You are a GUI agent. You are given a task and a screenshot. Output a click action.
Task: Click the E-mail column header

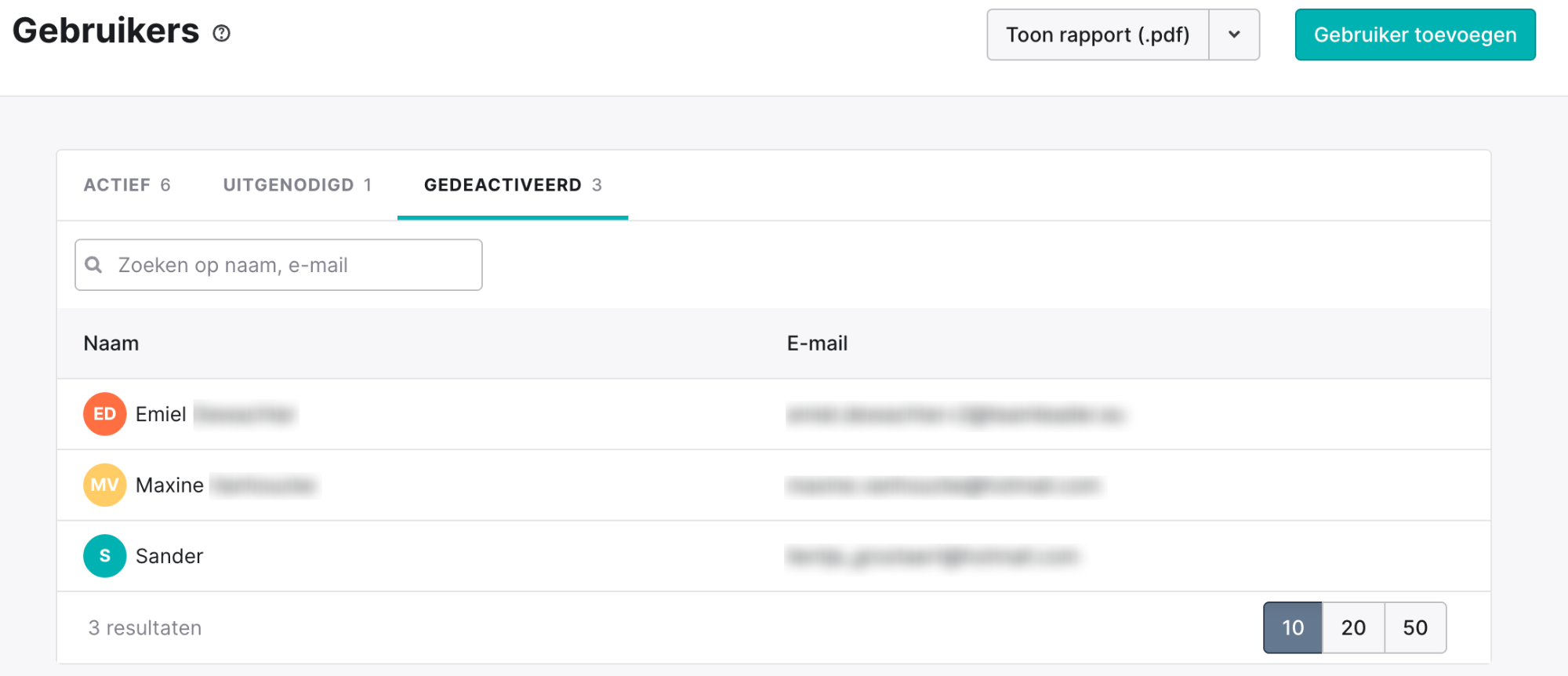[x=817, y=343]
